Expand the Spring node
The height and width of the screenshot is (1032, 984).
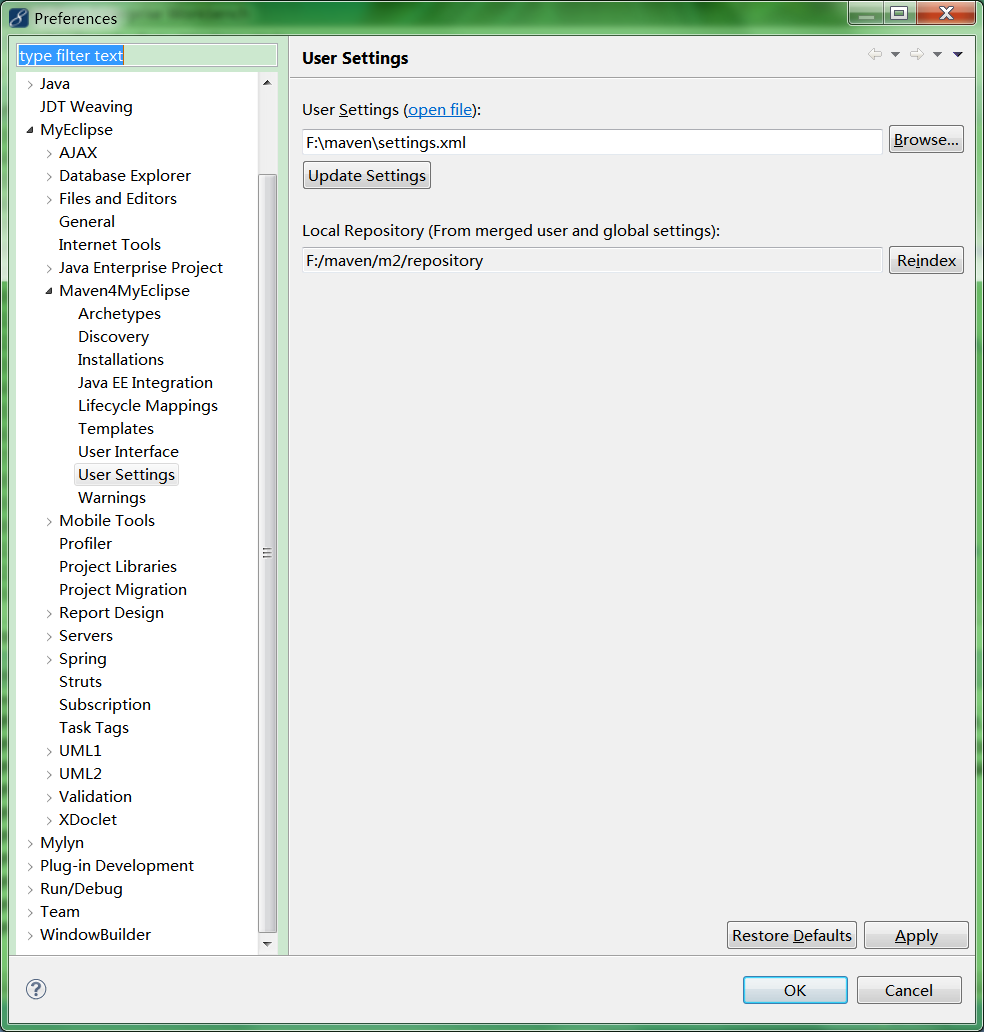[x=49, y=659]
